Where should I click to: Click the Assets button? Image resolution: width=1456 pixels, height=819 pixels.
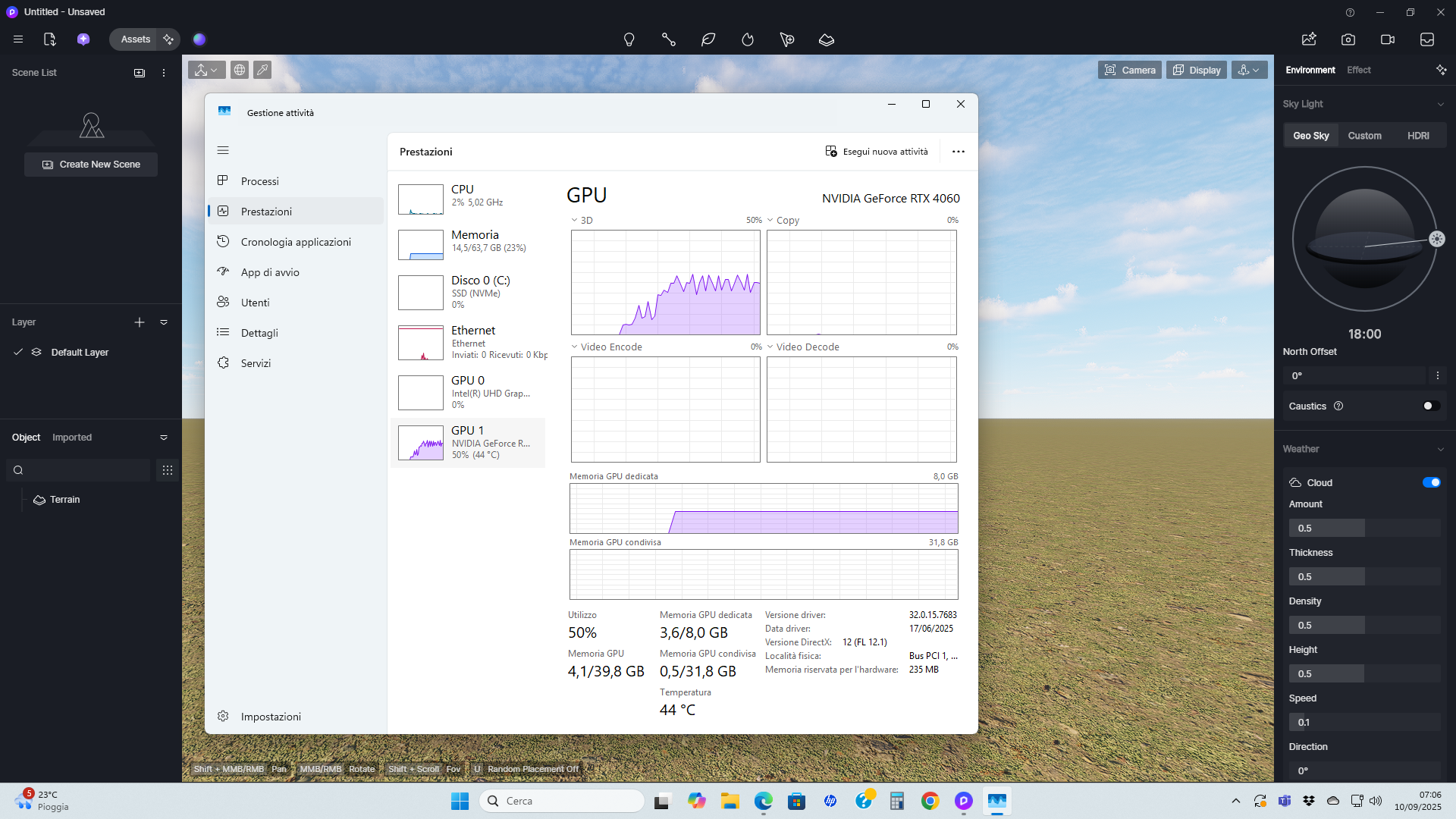click(x=135, y=39)
